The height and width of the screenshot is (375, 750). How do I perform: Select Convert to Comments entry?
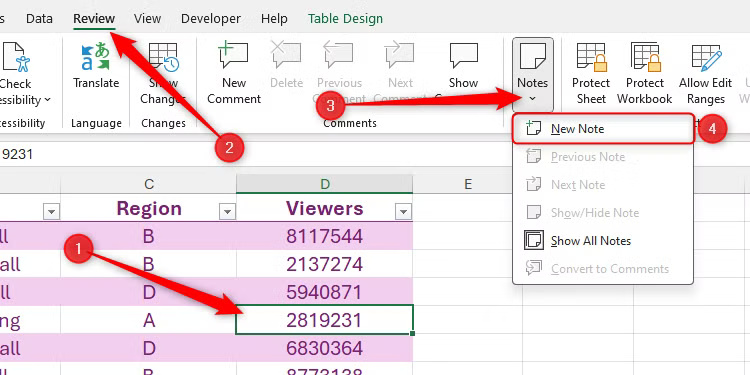603,268
